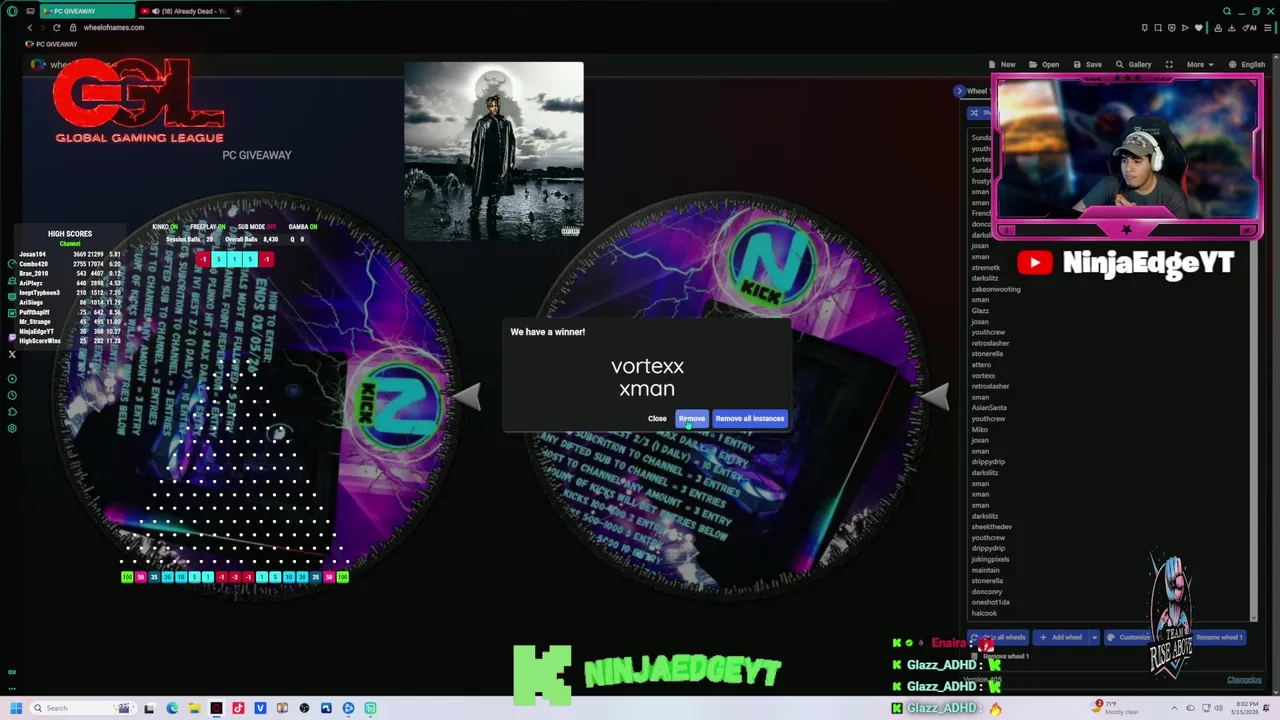Open the Aria AI icon

coord(1249,27)
